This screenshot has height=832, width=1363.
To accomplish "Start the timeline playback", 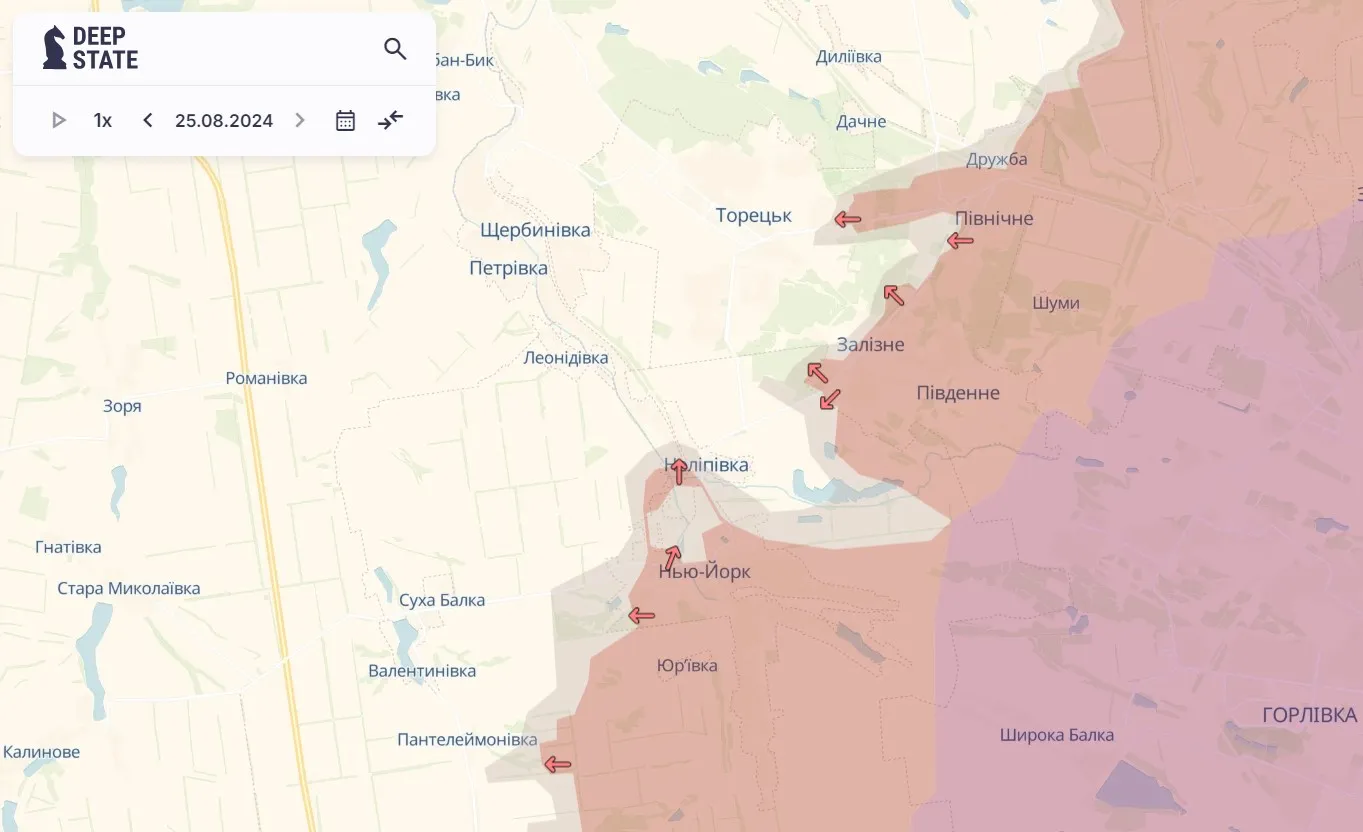I will pyautogui.click(x=58, y=120).
